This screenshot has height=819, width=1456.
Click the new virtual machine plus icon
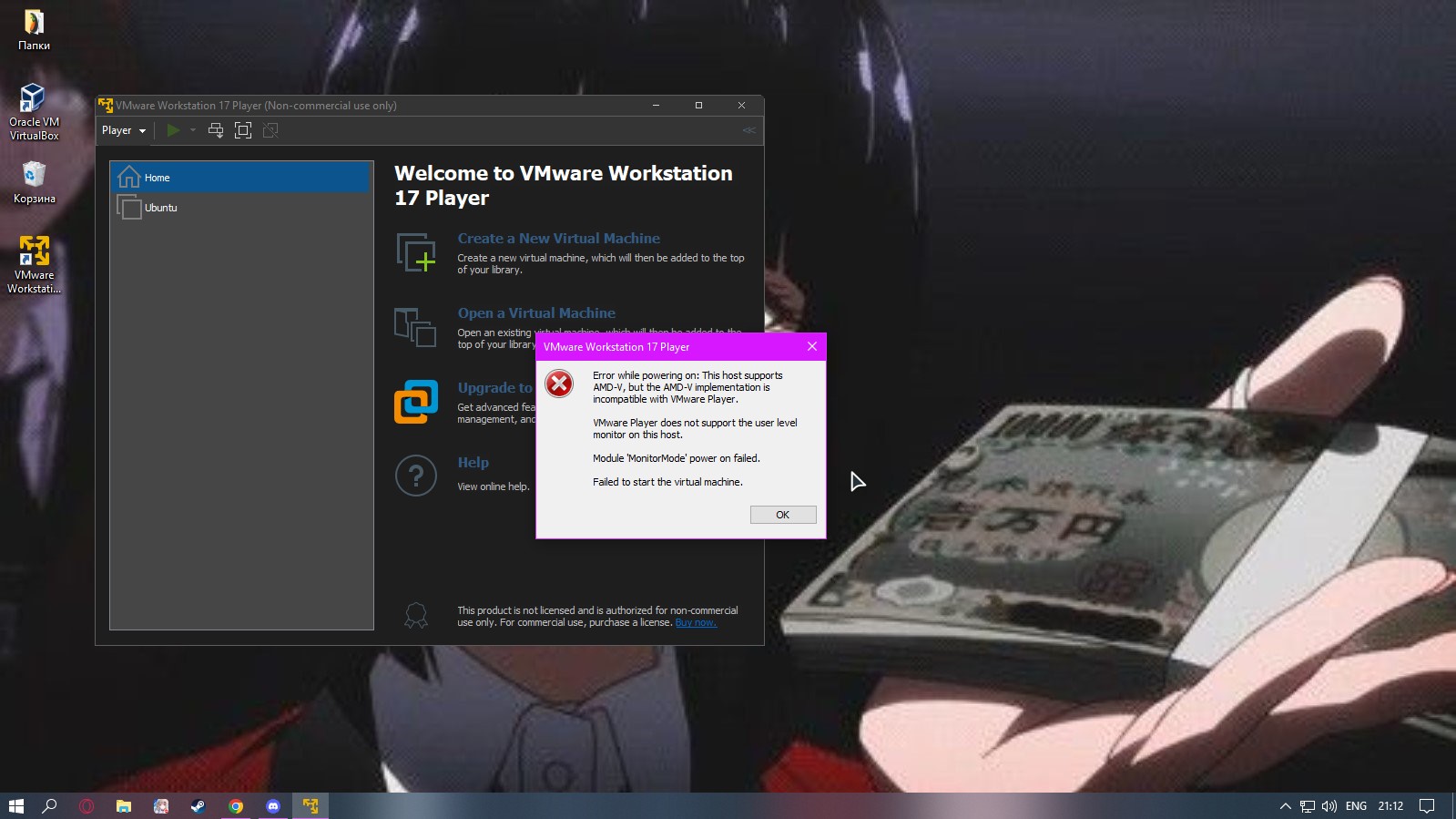(x=416, y=252)
